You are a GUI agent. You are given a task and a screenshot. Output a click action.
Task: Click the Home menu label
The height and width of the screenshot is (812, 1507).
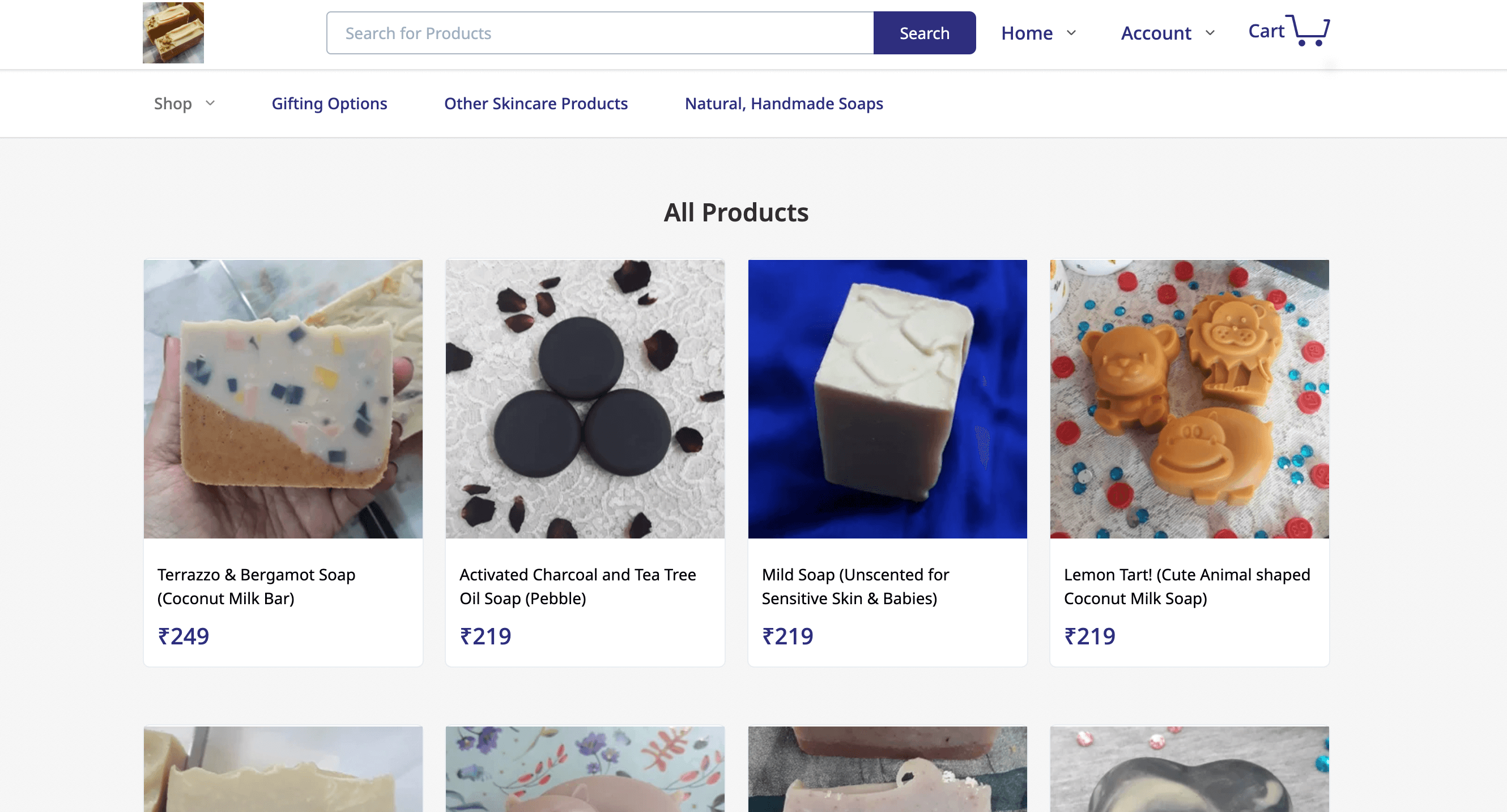click(1026, 33)
